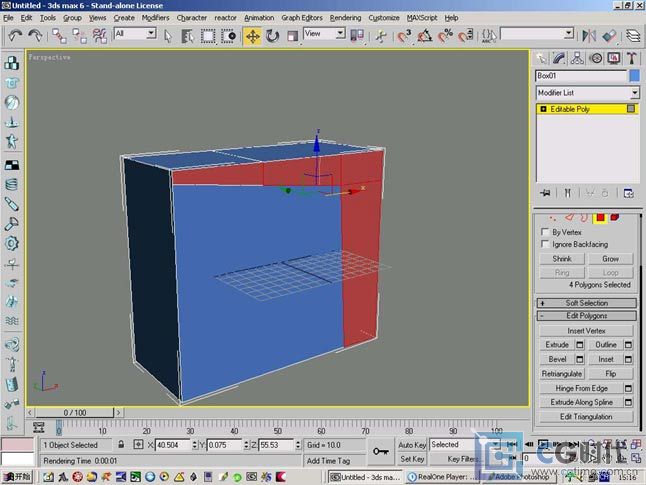
Task: Click the Flip polygons button
Action: click(610, 374)
